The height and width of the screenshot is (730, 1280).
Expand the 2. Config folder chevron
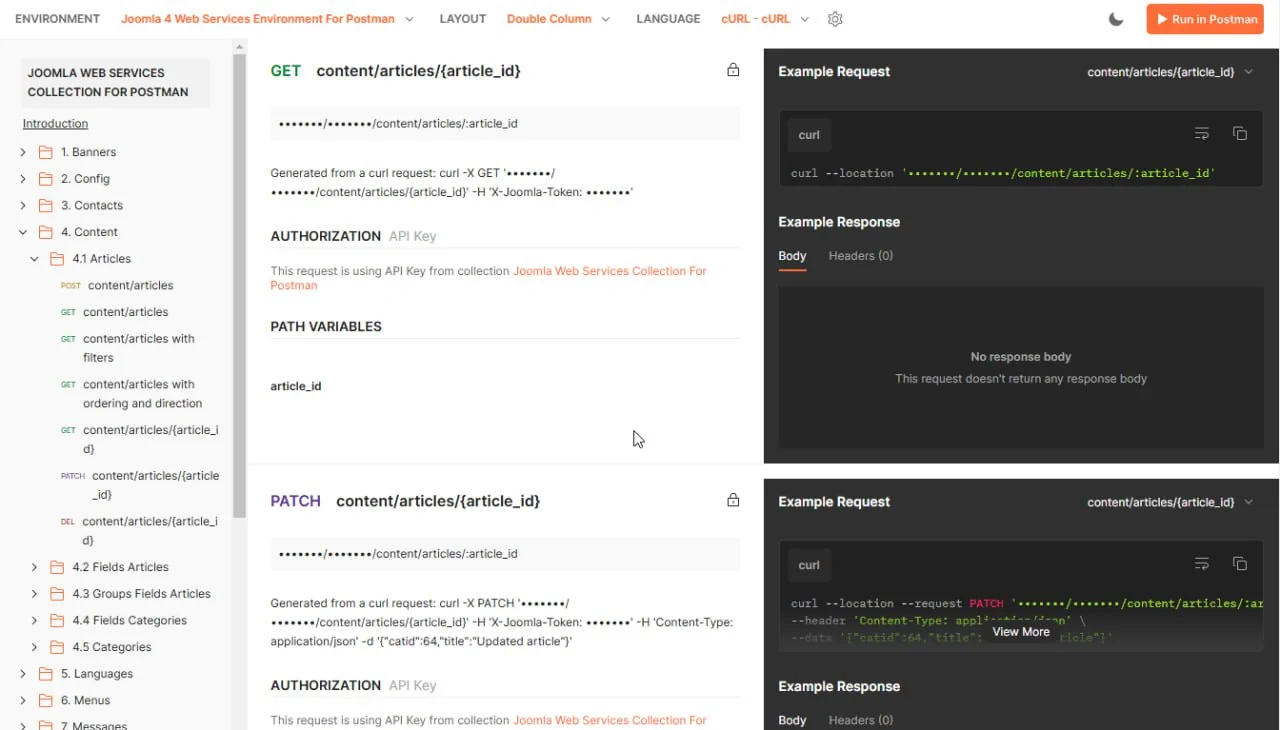23,179
